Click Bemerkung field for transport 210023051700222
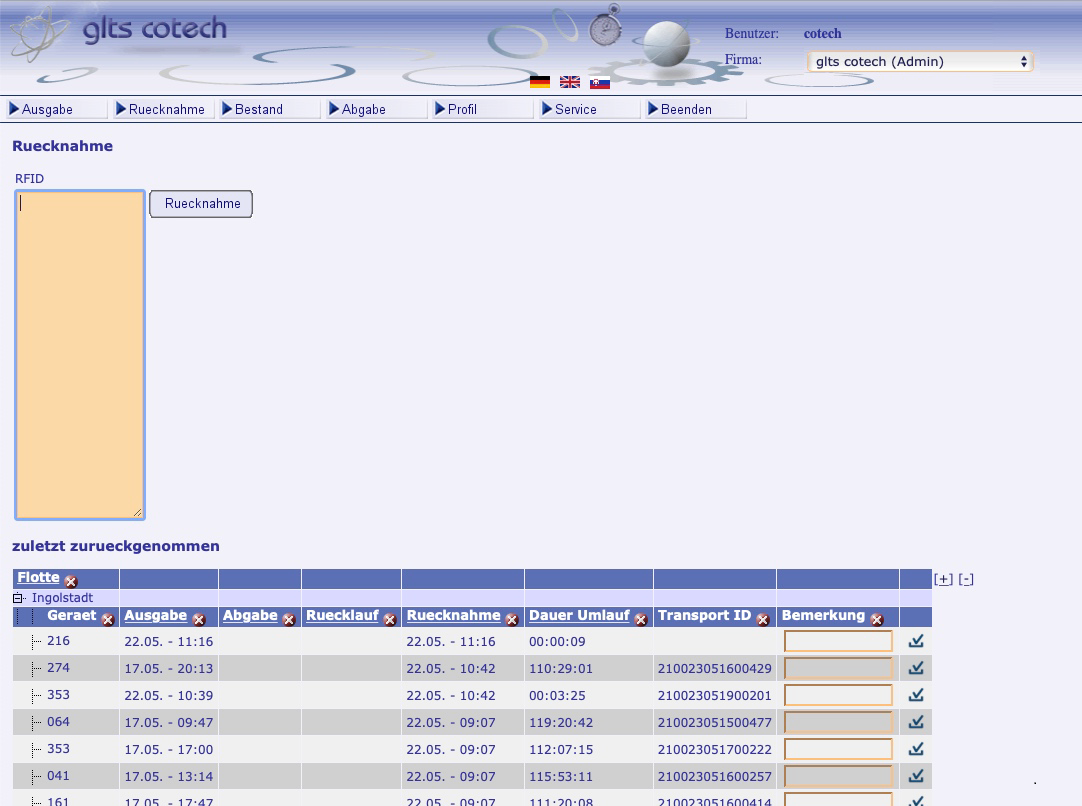 point(838,749)
